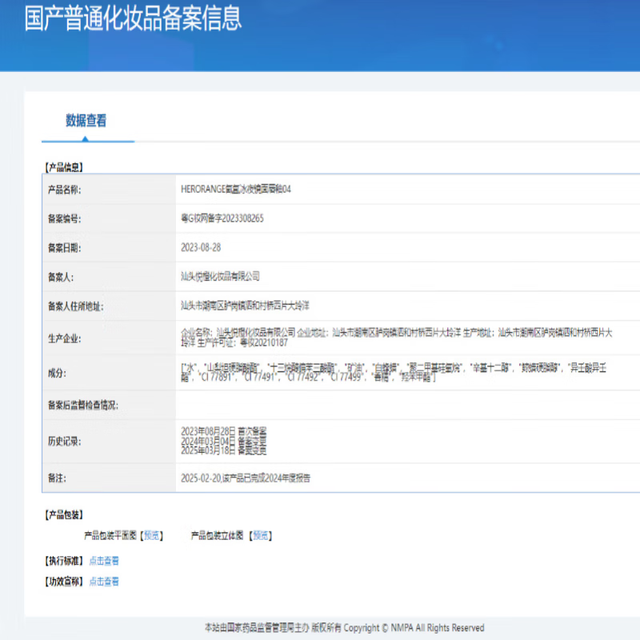Click the 备案编号 value 粤G妆网备字2023308265

click(222, 218)
